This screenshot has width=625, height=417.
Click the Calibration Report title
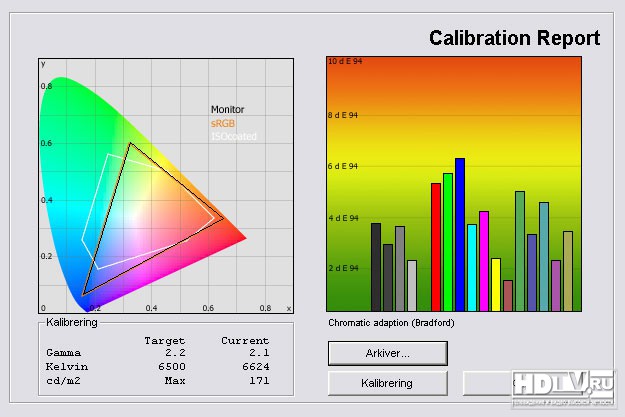click(514, 38)
